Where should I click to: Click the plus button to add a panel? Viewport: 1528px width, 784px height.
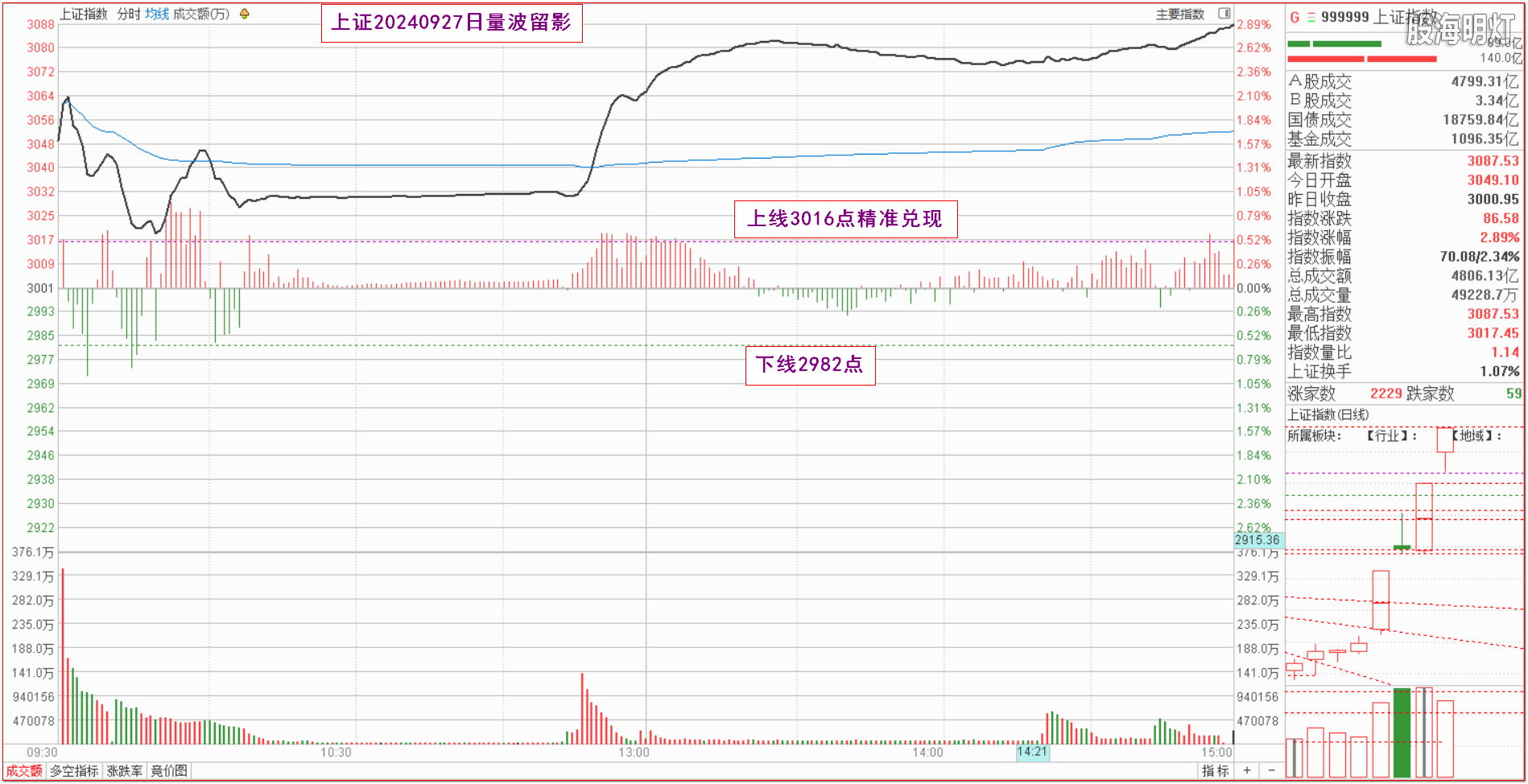tap(1247, 771)
